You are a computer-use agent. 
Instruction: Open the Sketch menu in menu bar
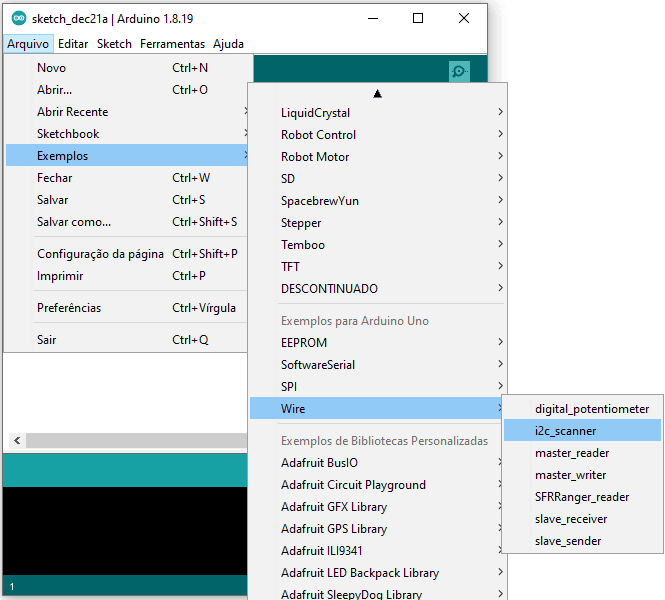pyautogui.click(x=114, y=44)
